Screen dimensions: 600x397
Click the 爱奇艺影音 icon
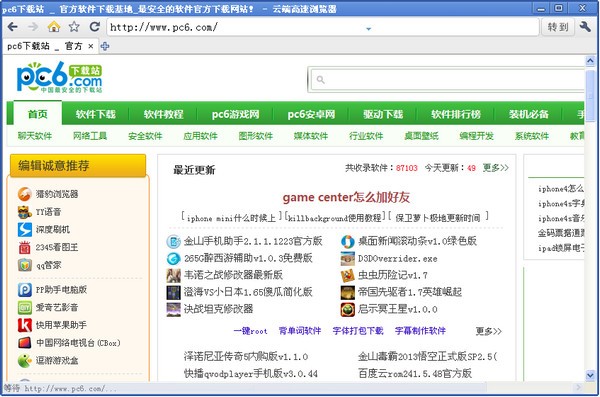[x=24, y=307]
